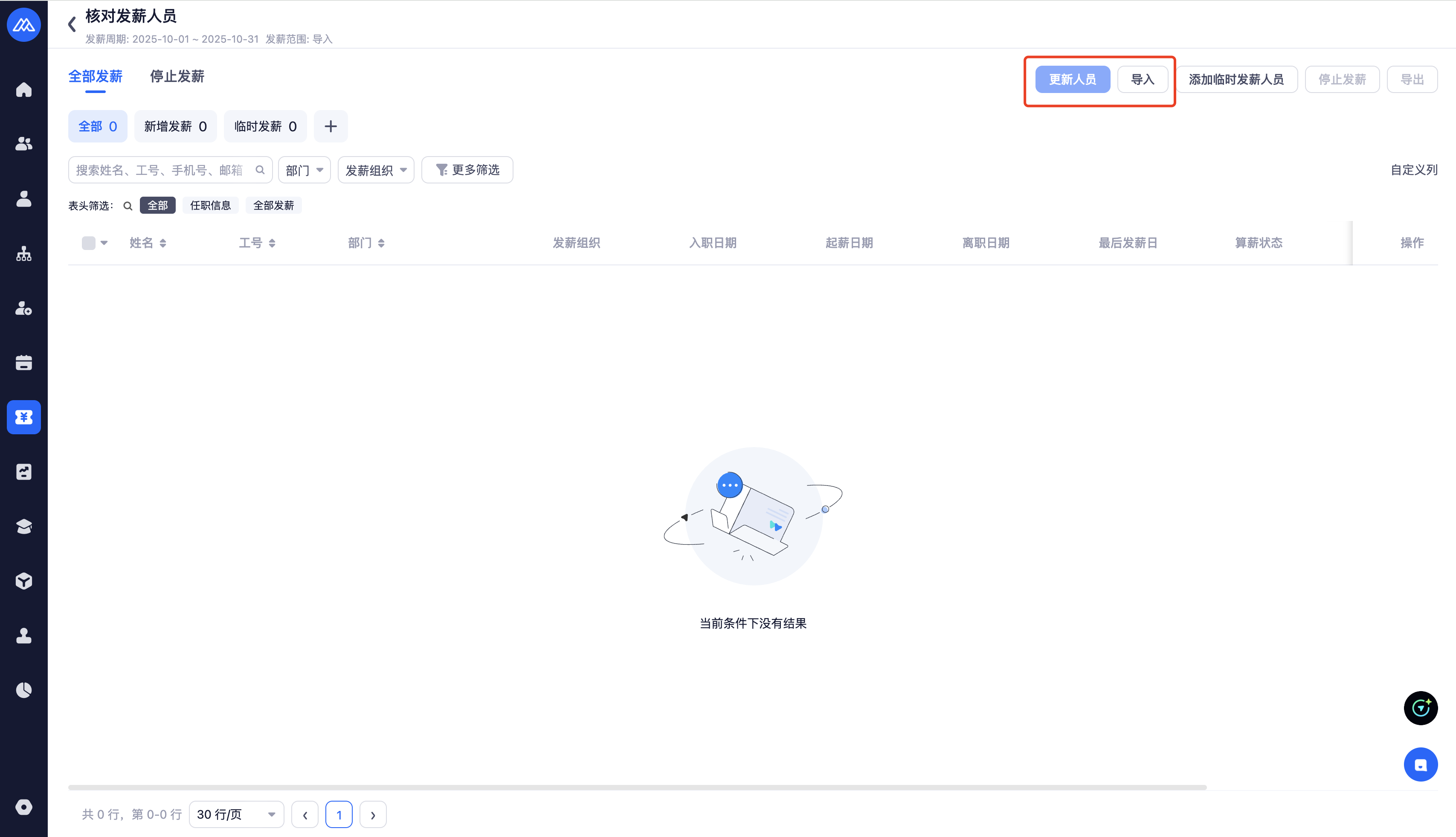Click the 添加临时发薪人员 button
Viewport: 1456px width, 837px height.
[1236, 79]
